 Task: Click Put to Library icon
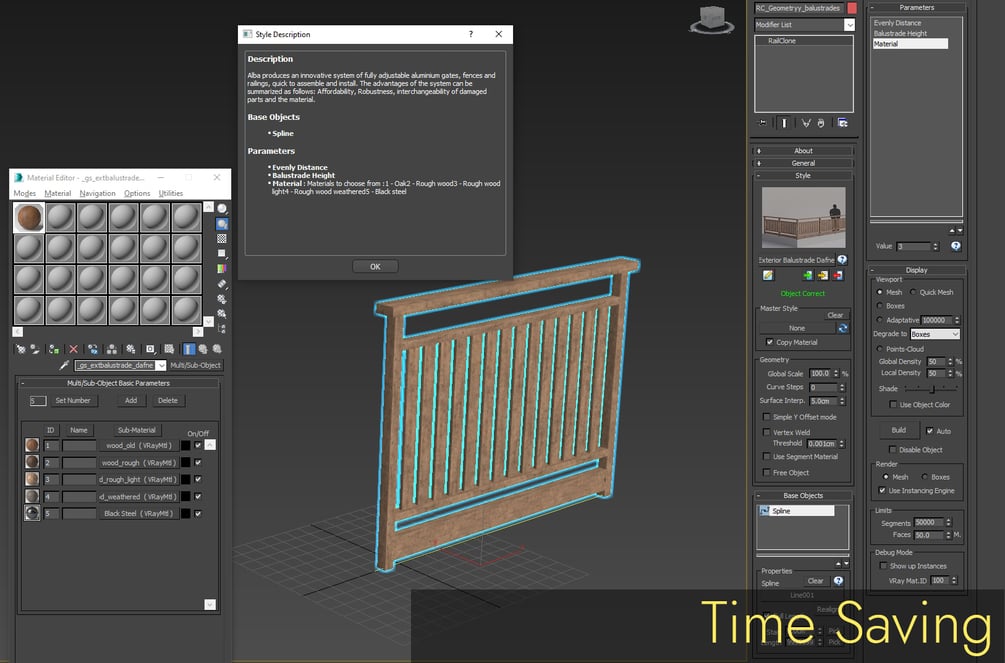pos(131,349)
